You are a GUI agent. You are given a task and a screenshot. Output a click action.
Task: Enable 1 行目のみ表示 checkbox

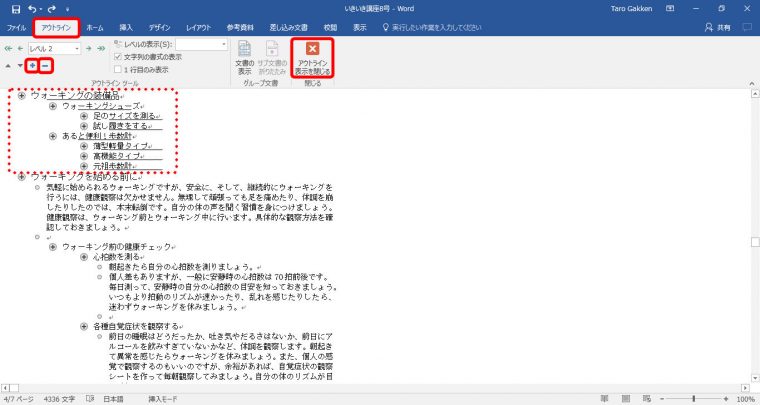pyautogui.click(x=118, y=69)
